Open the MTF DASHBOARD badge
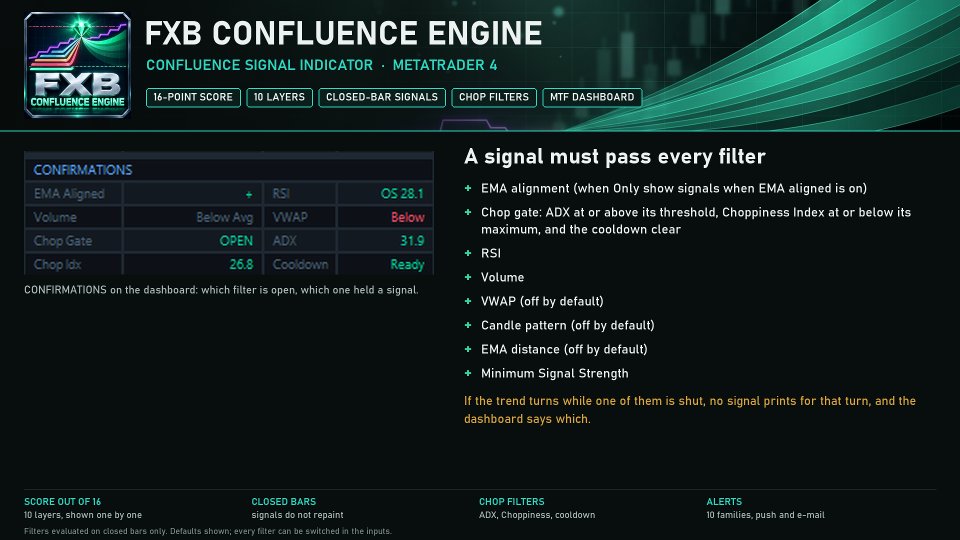 592,97
